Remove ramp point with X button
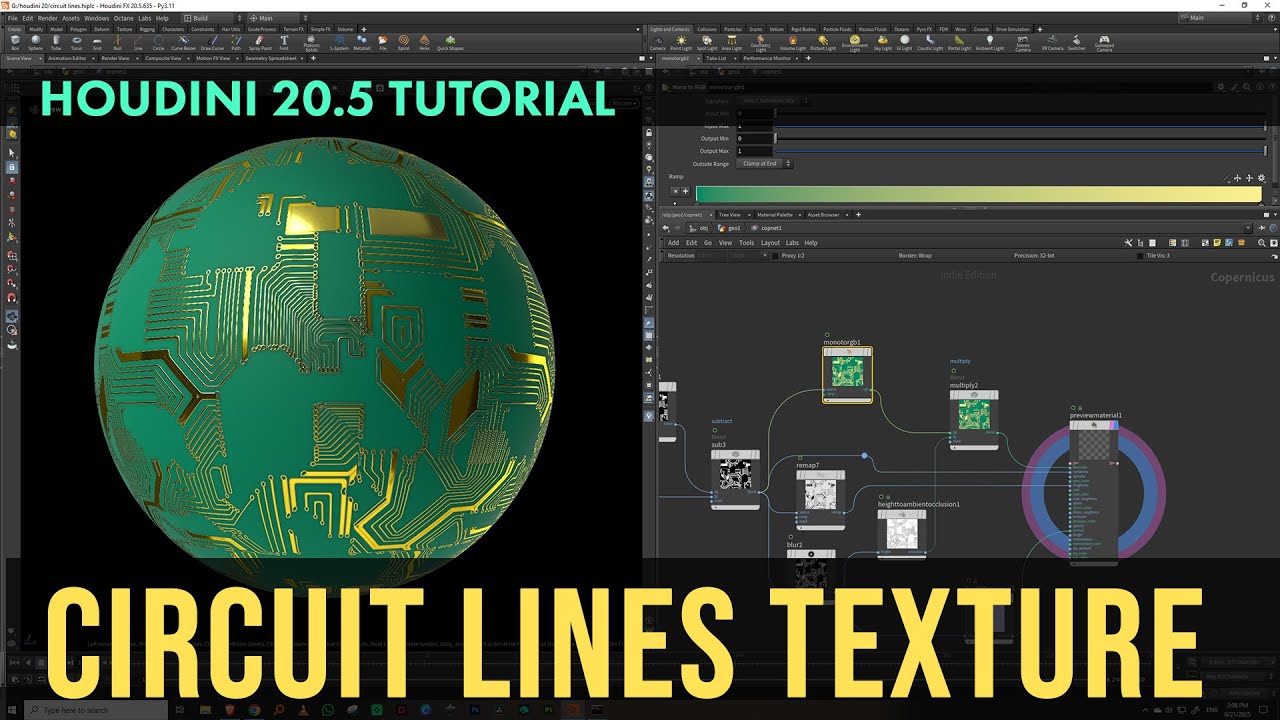 tap(675, 190)
